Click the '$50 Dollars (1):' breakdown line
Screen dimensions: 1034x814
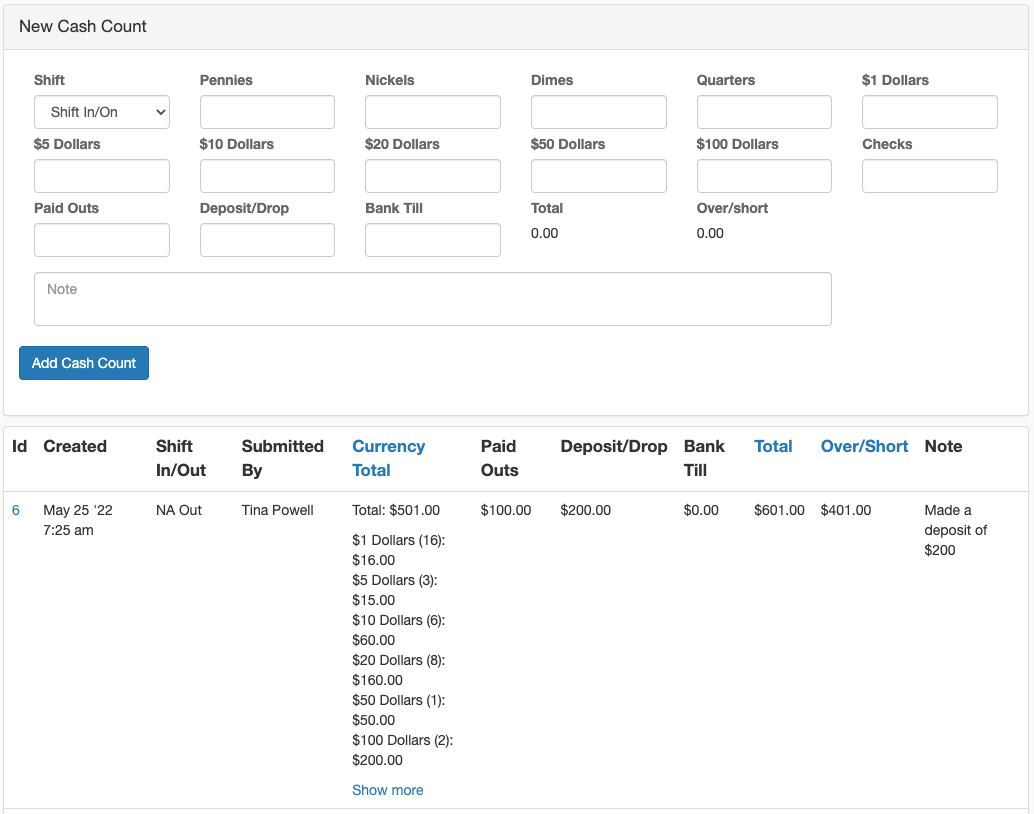[398, 700]
